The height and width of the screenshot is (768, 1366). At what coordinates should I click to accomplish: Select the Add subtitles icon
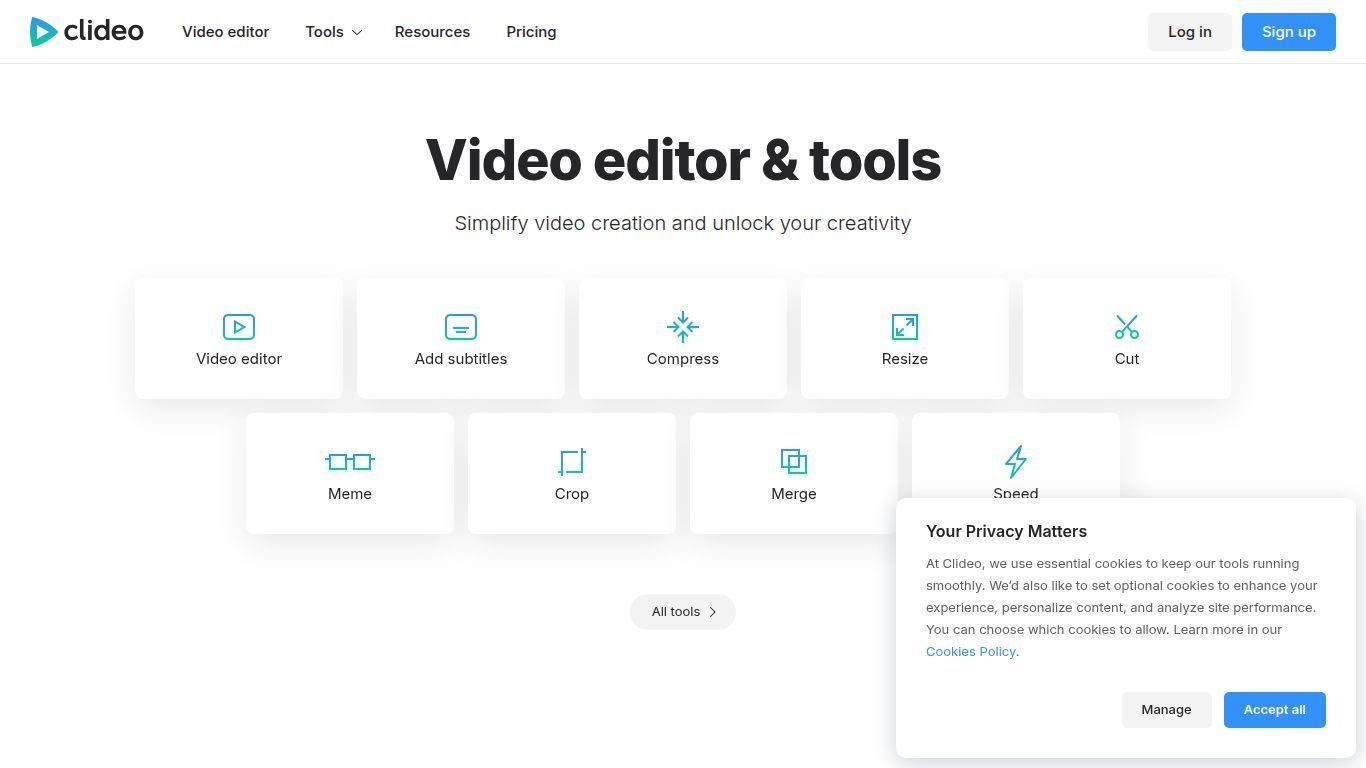461,327
